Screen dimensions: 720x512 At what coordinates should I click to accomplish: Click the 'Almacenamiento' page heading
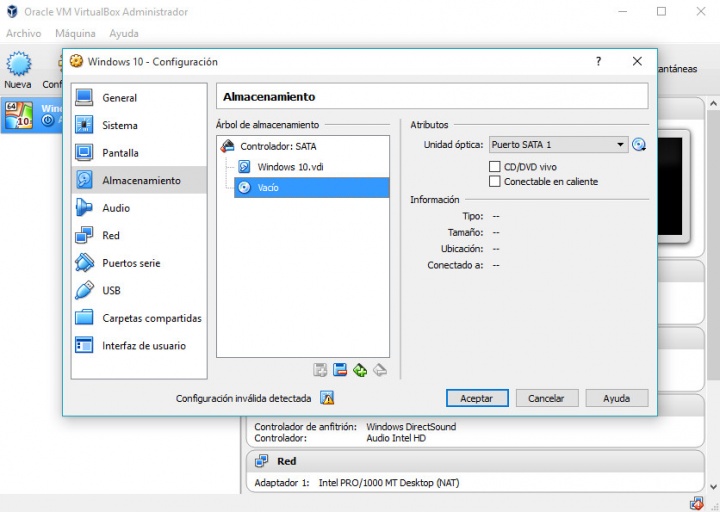pos(269,97)
